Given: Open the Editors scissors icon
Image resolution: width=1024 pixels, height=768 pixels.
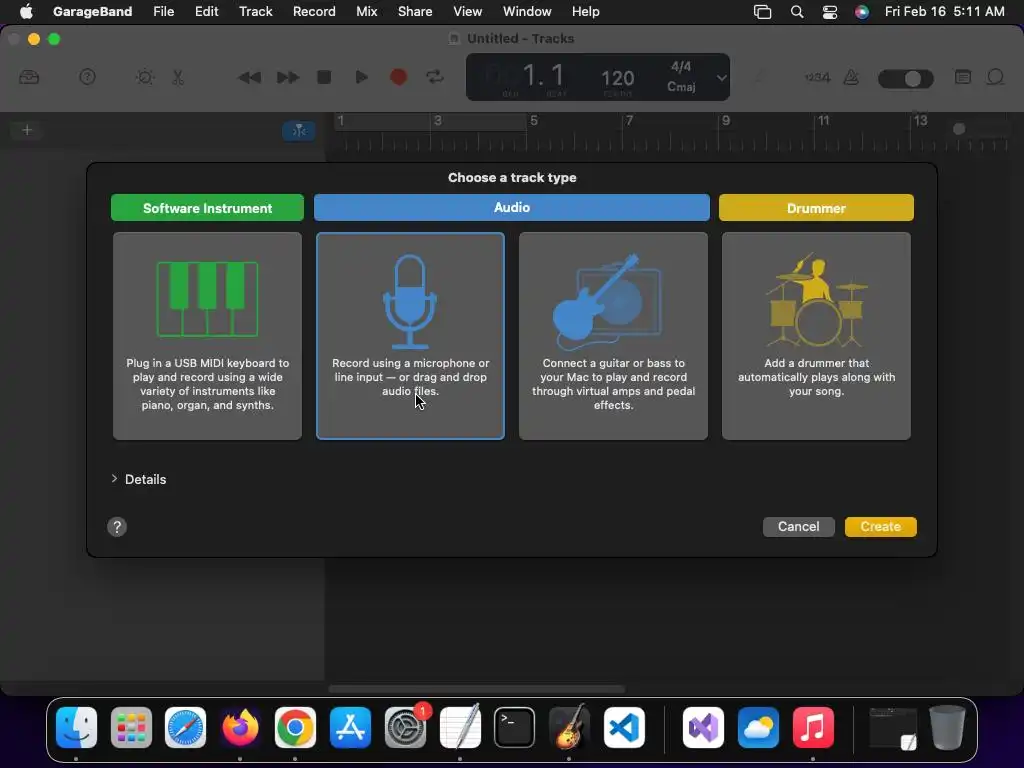Looking at the screenshot, I should click(178, 78).
